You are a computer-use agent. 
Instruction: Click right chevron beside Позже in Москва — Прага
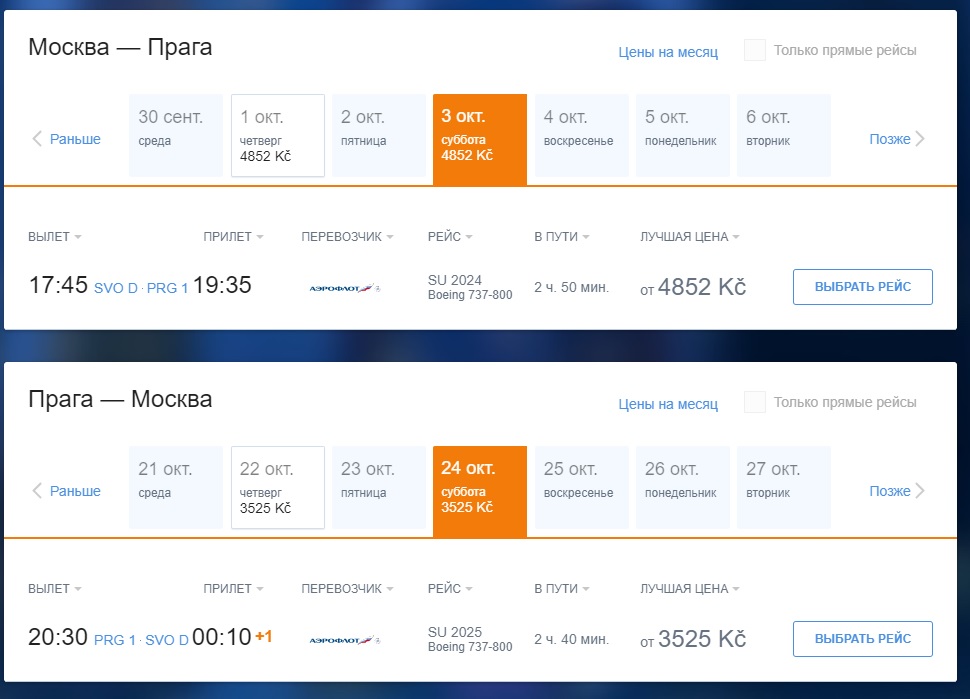920,139
